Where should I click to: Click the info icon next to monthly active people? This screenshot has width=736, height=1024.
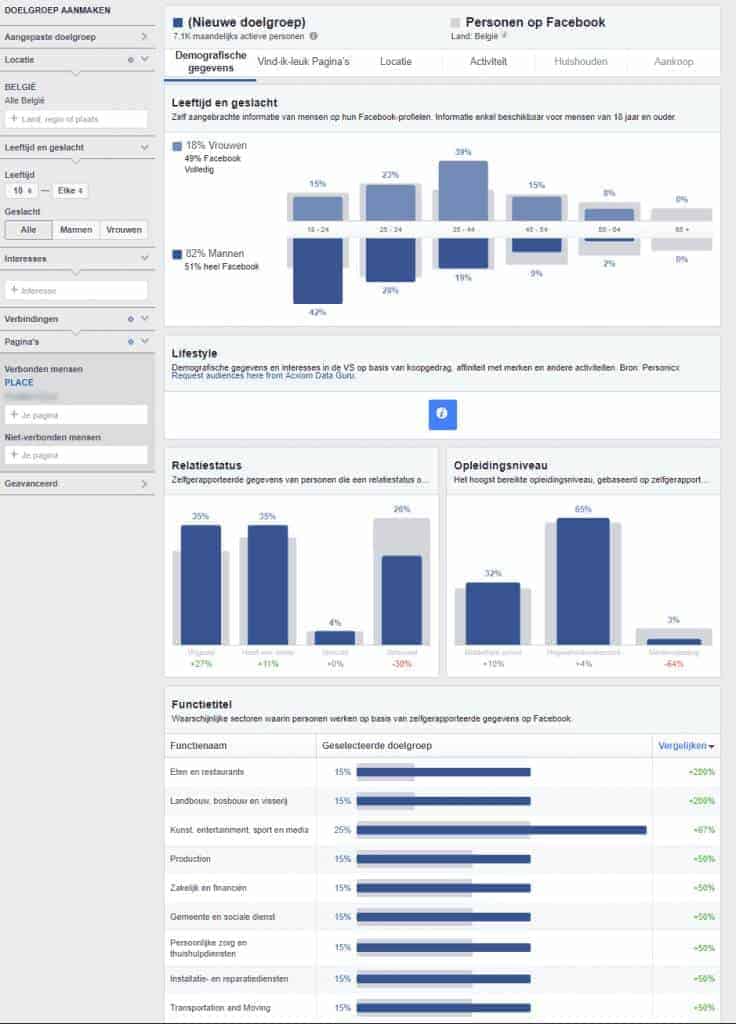[313, 37]
